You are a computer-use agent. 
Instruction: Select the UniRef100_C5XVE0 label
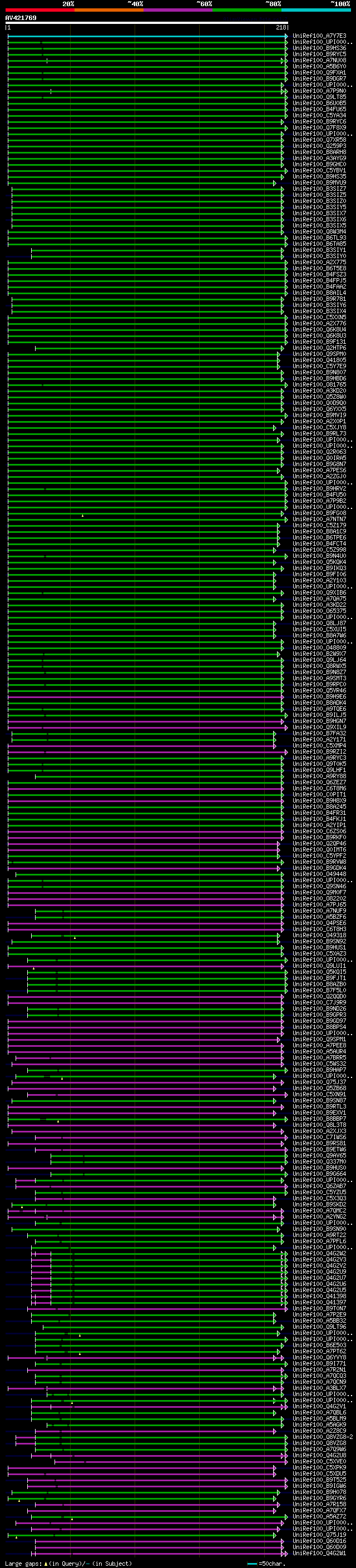pyautogui.click(x=319, y=1461)
